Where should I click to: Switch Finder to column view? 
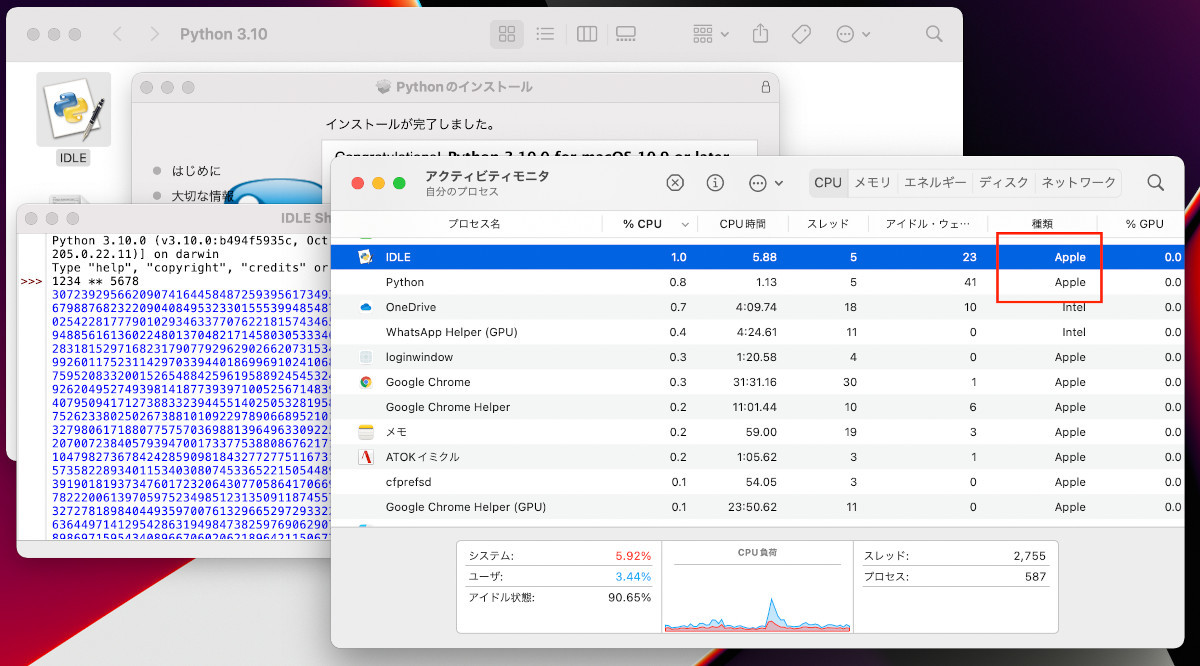click(x=587, y=34)
